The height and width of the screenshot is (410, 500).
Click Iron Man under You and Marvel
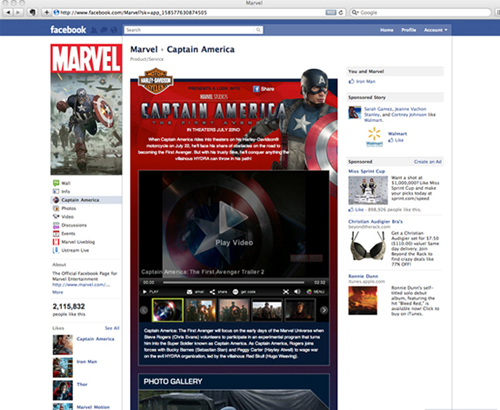(366, 81)
